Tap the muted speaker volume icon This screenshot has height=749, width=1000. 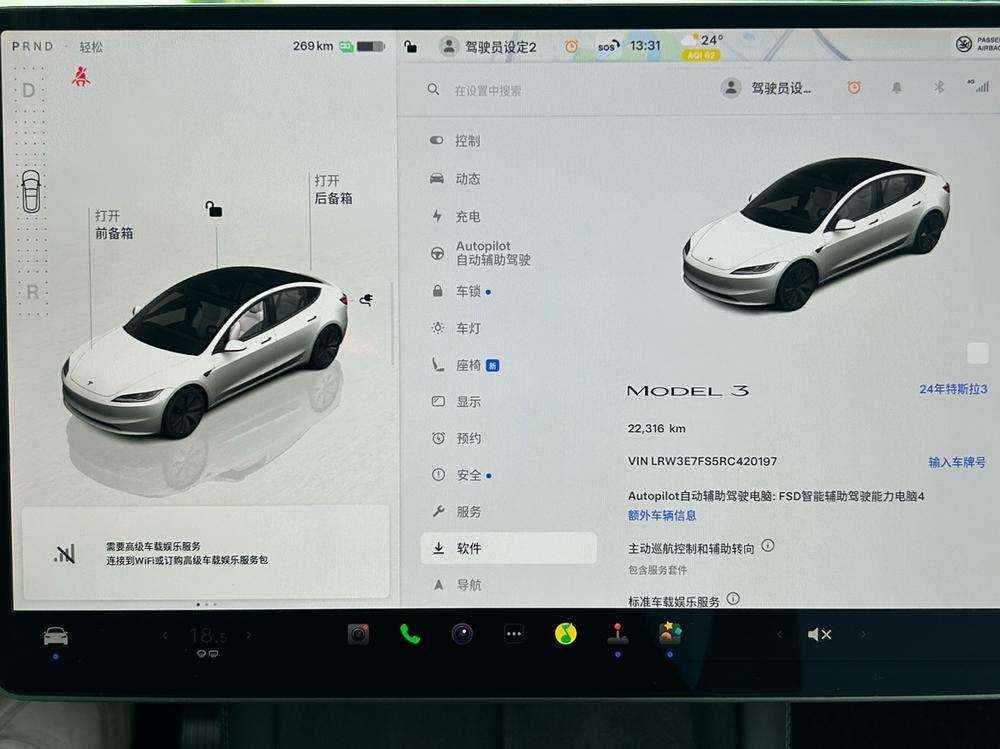[x=820, y=634]
